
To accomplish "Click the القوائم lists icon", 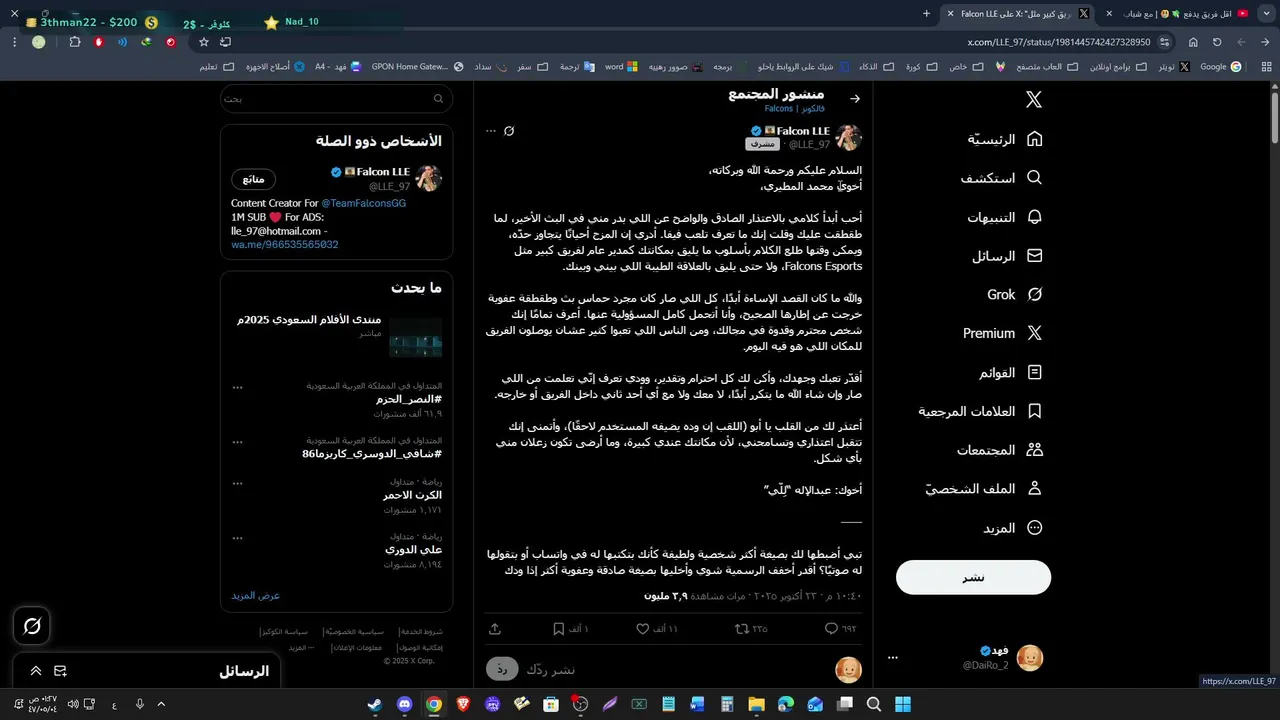I will point(1035,372).
